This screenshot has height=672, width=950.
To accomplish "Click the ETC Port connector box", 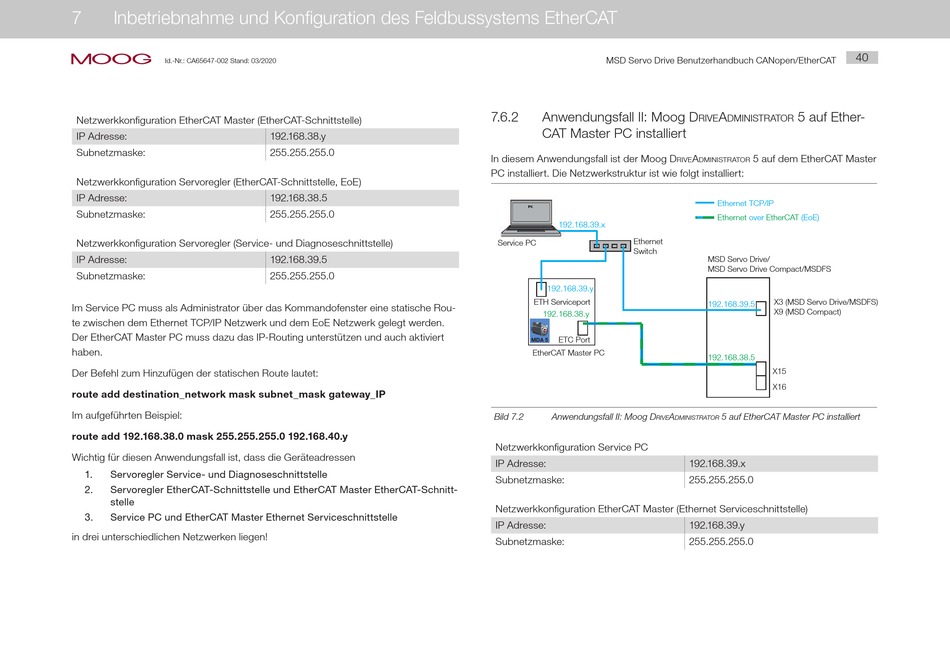I will (x=583, y=328).
